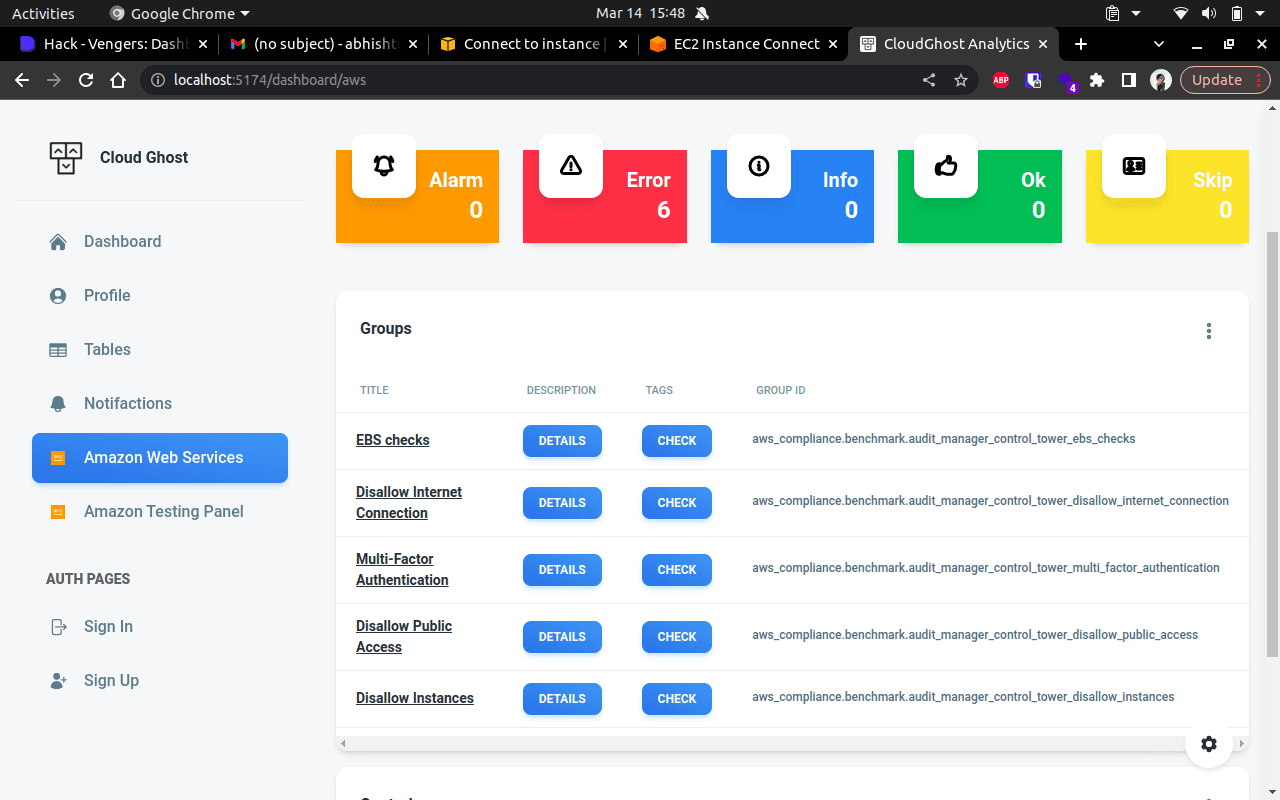This screenshot has width=1280, height=800.
Task: Switch to the Gmail (no subject) tab
Action: tap(324, 44)
